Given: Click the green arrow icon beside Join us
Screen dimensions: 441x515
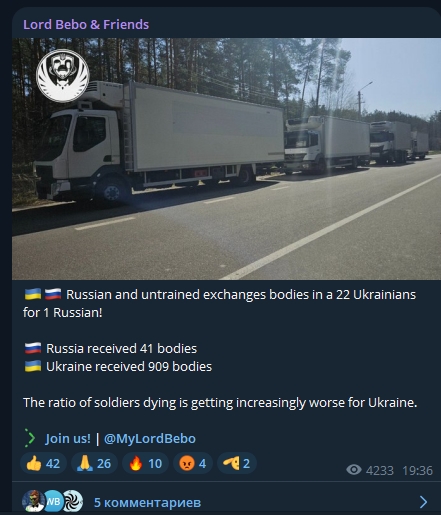Looking at the screenshot, I should tap(30, 438).
